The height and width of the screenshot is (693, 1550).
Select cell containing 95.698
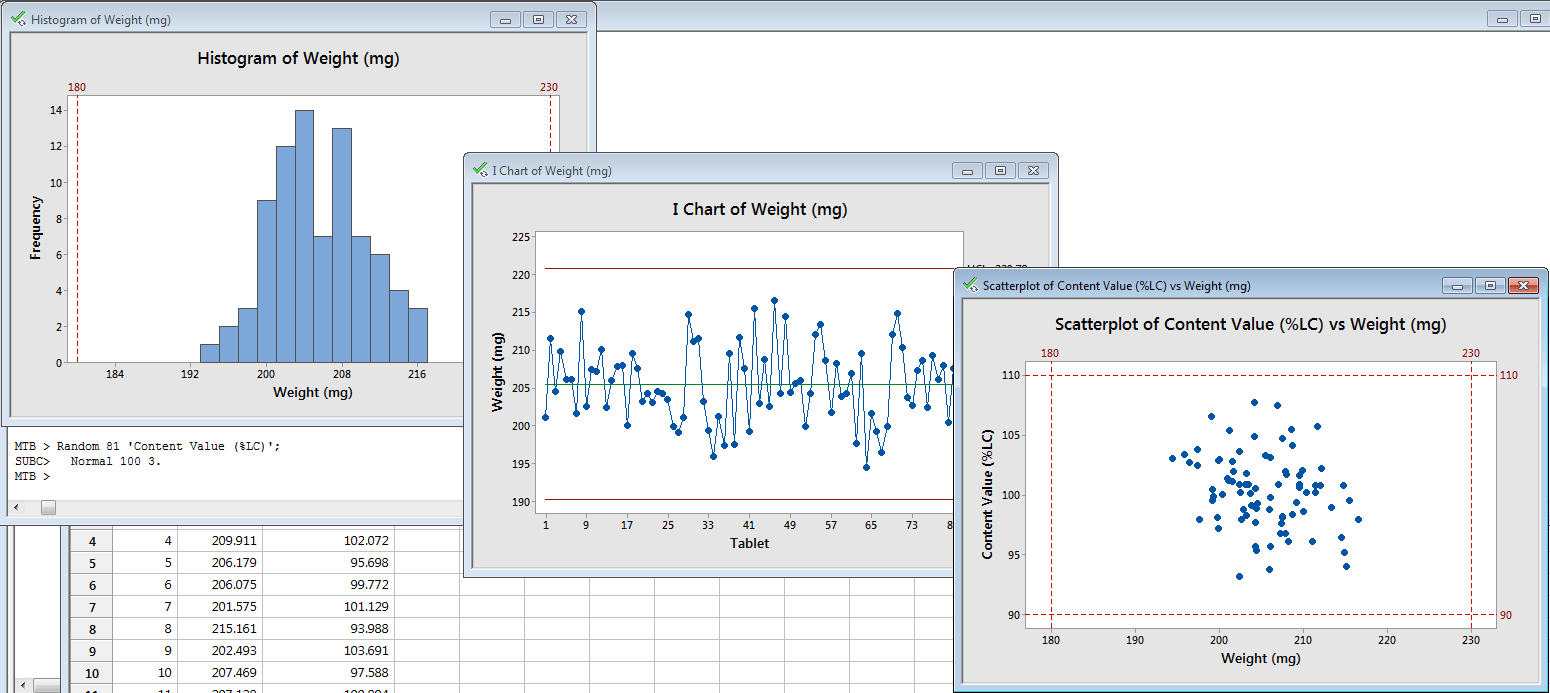point(328,563)
